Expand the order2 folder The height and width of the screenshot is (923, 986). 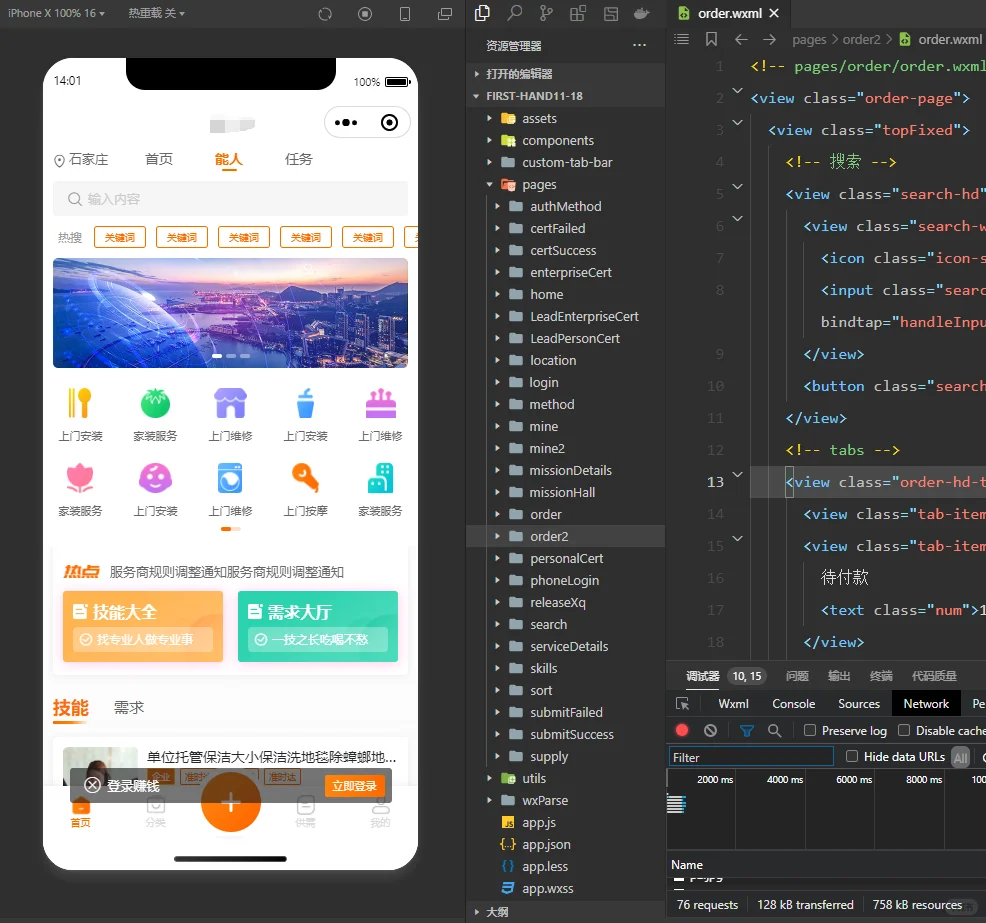click(565, 536)
